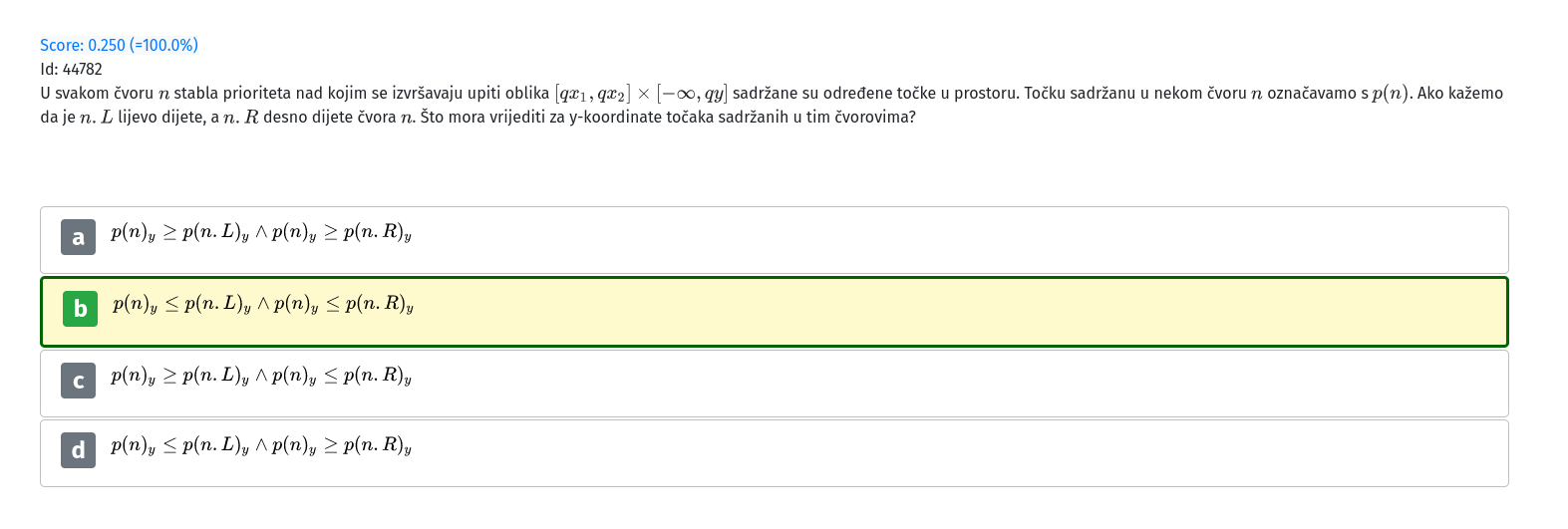Click the blue Score 0.250 text
This screenshot has height=529, width=1568.
click(x=119, y=45)
